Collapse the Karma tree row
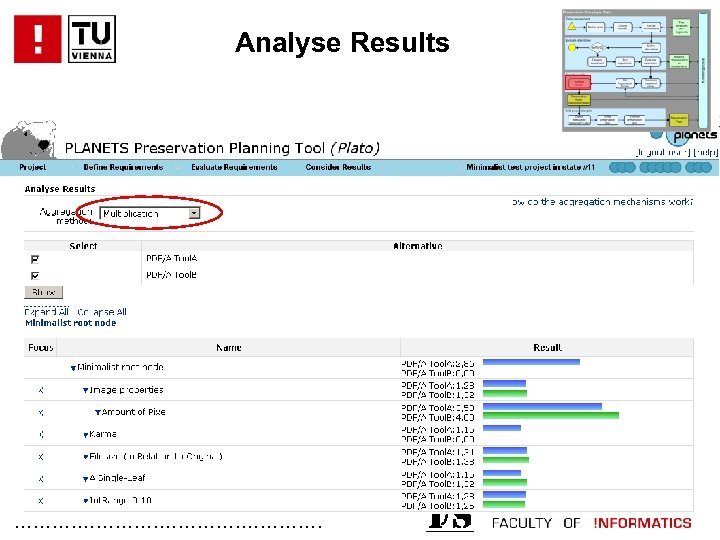The width and height of the screenshot is (720, 540). point(85,434)
